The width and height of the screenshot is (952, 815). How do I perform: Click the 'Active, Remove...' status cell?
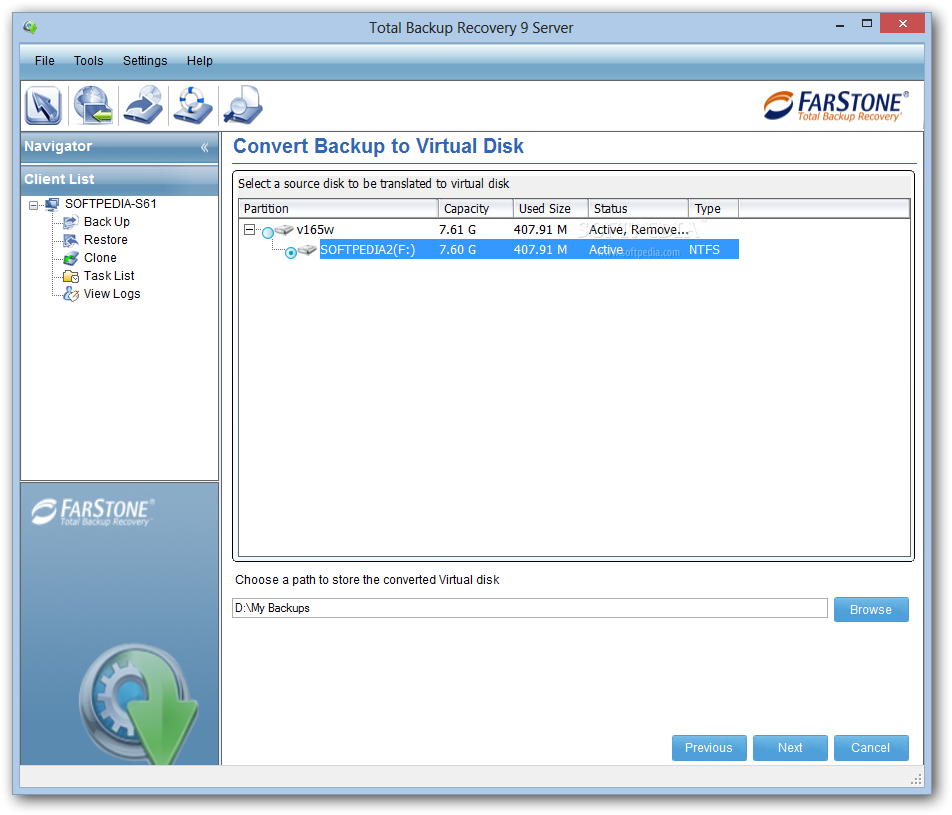639,230
